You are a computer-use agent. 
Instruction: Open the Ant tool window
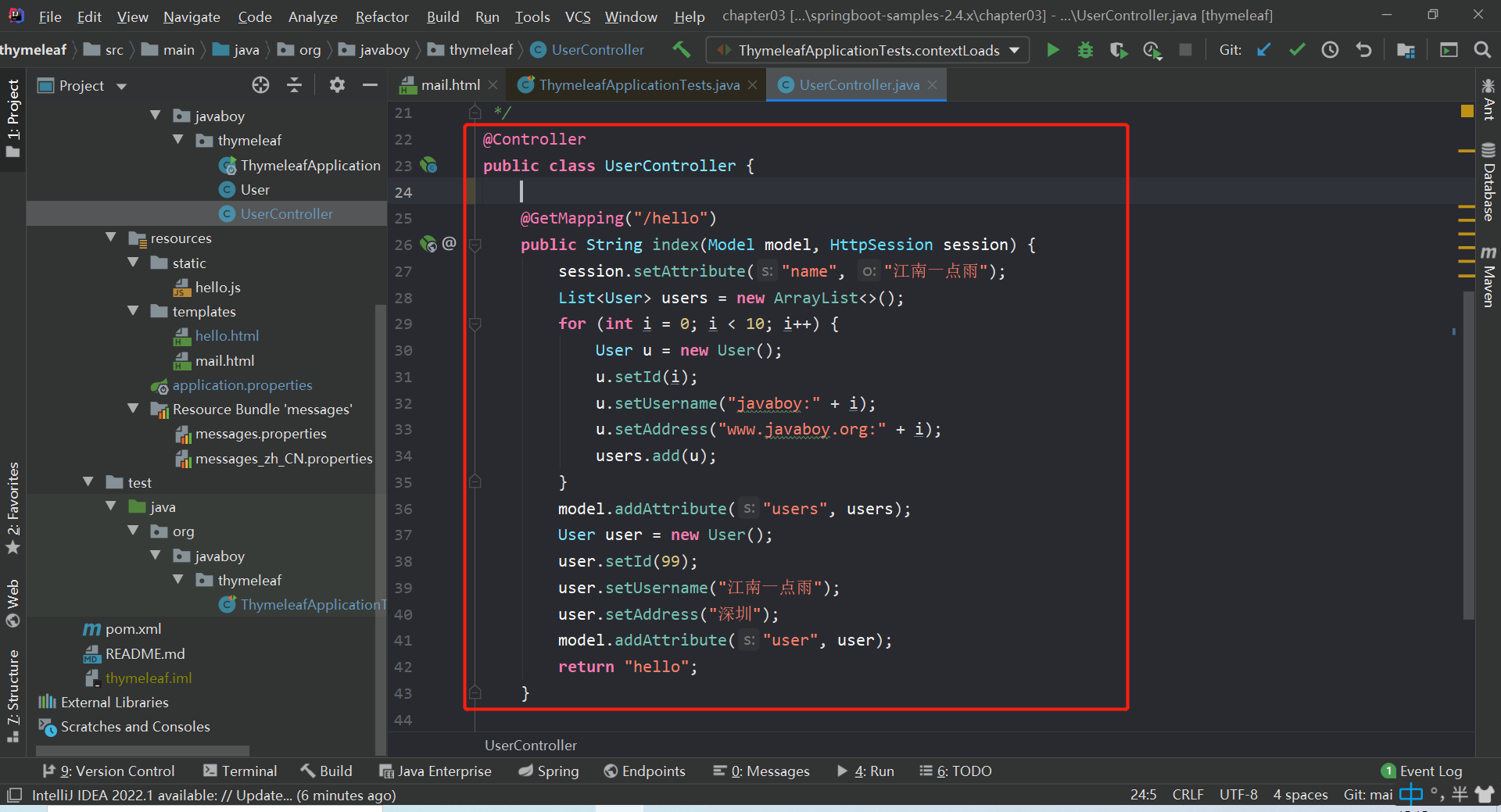1488,99
